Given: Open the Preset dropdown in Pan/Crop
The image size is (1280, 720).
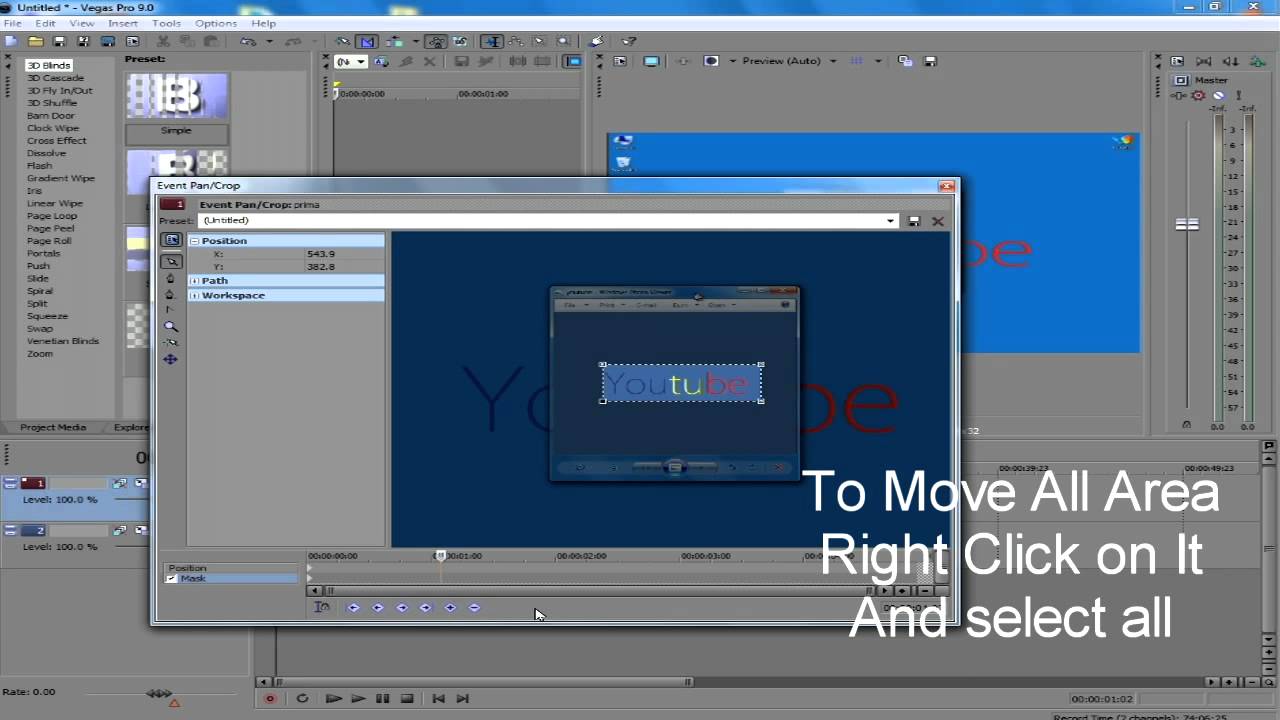Looking at the screenshot, I should point(890,221).
